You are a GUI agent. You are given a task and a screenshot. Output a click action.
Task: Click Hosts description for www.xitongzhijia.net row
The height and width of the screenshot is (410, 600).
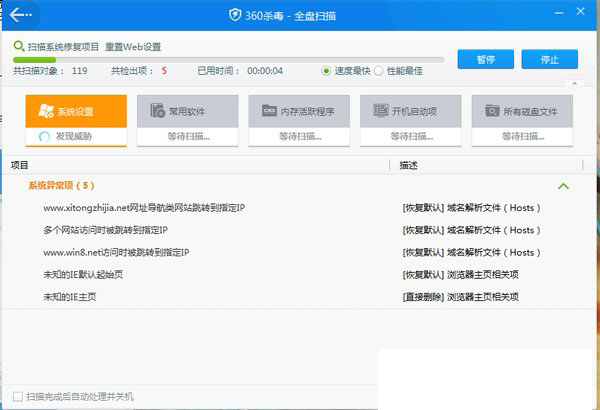tap(471, 208)
